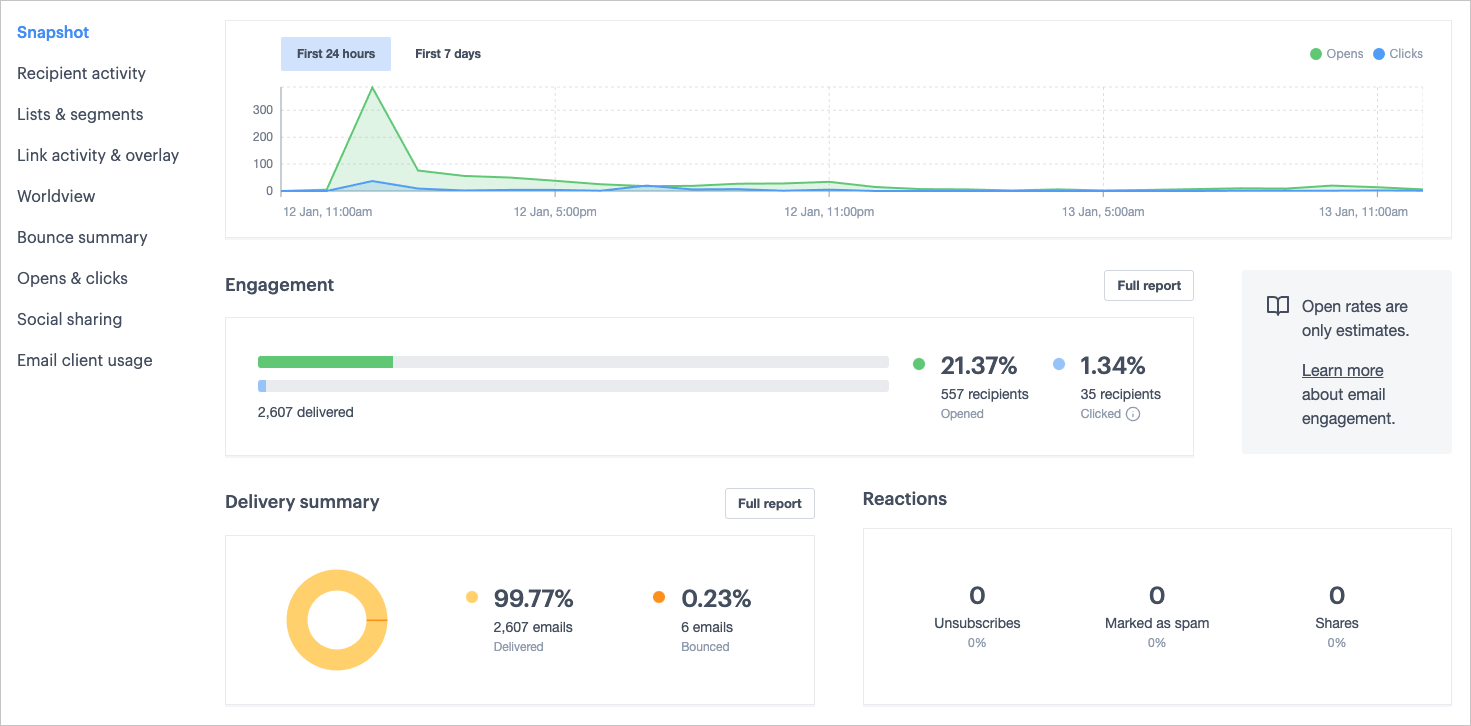Open the Worldview report
Image resolution: width=1471 pixels, height=726 pixels.
click(55, 196)
